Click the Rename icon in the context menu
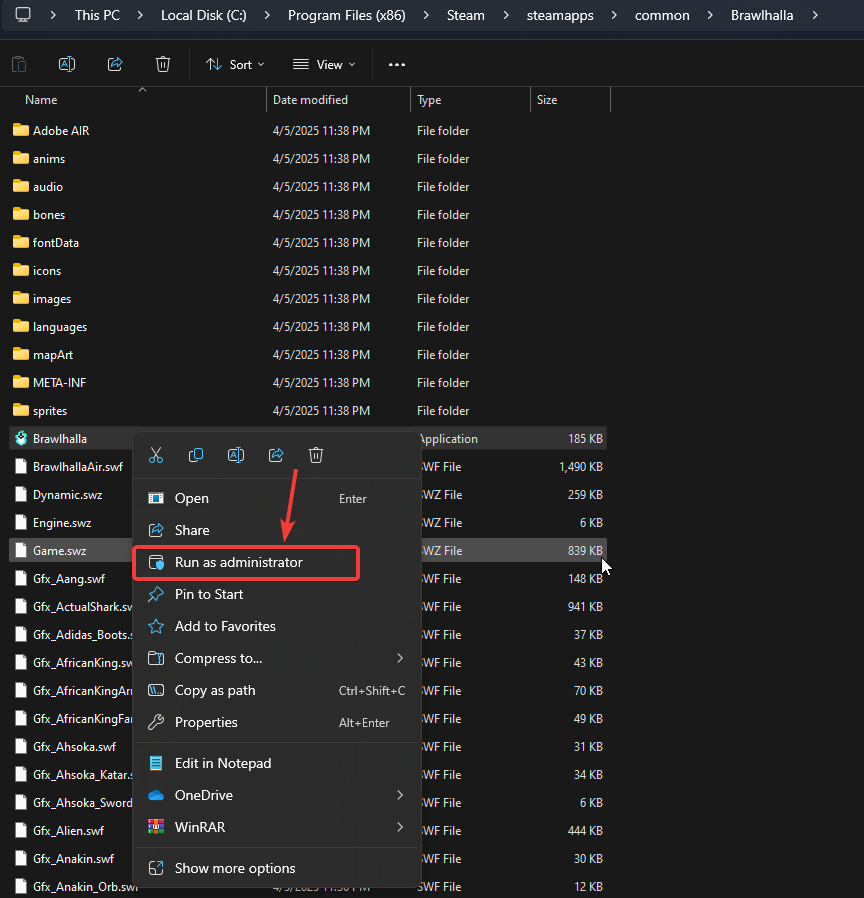864x898 pixels. pyautogui.click(x=236, y=455)
